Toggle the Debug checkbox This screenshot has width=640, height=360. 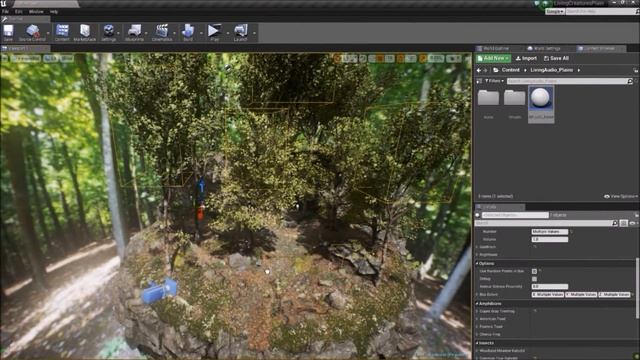534,279
